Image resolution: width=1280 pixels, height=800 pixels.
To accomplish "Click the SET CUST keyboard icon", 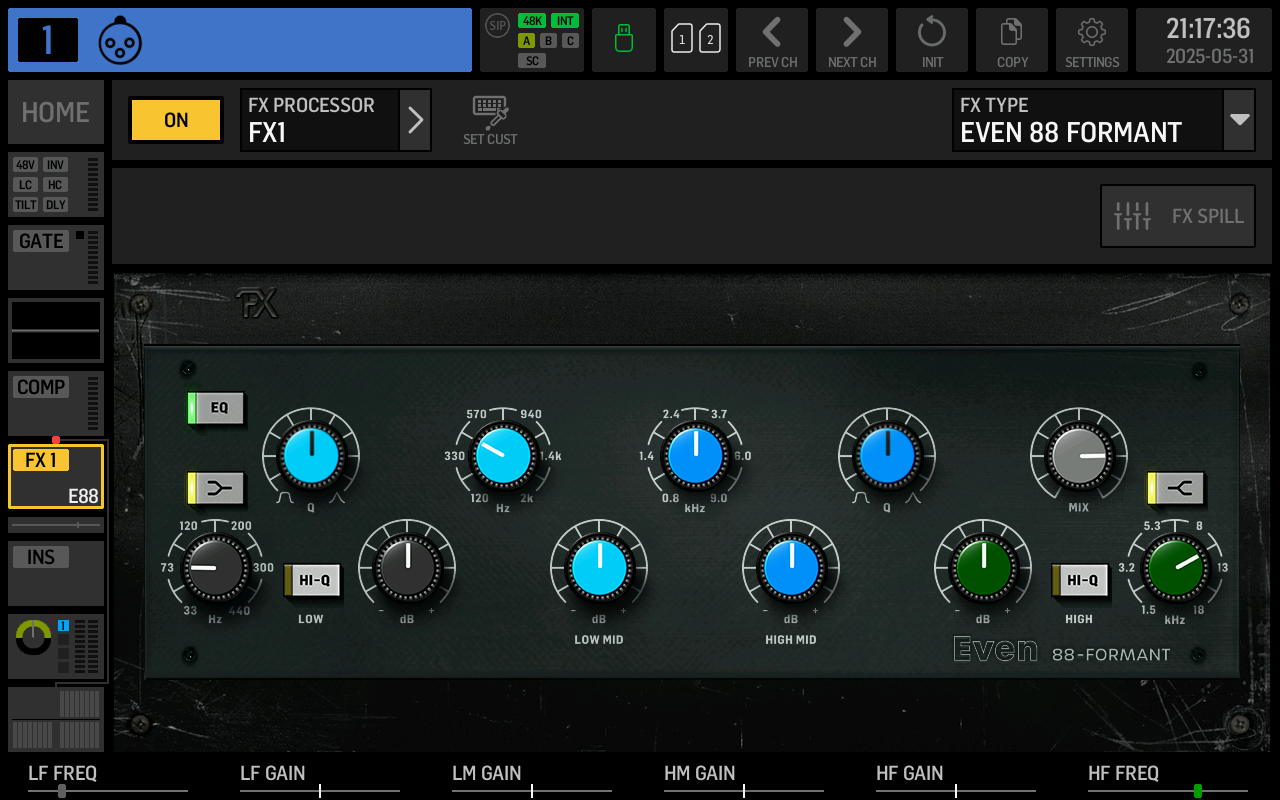I will tap(490, 120).
